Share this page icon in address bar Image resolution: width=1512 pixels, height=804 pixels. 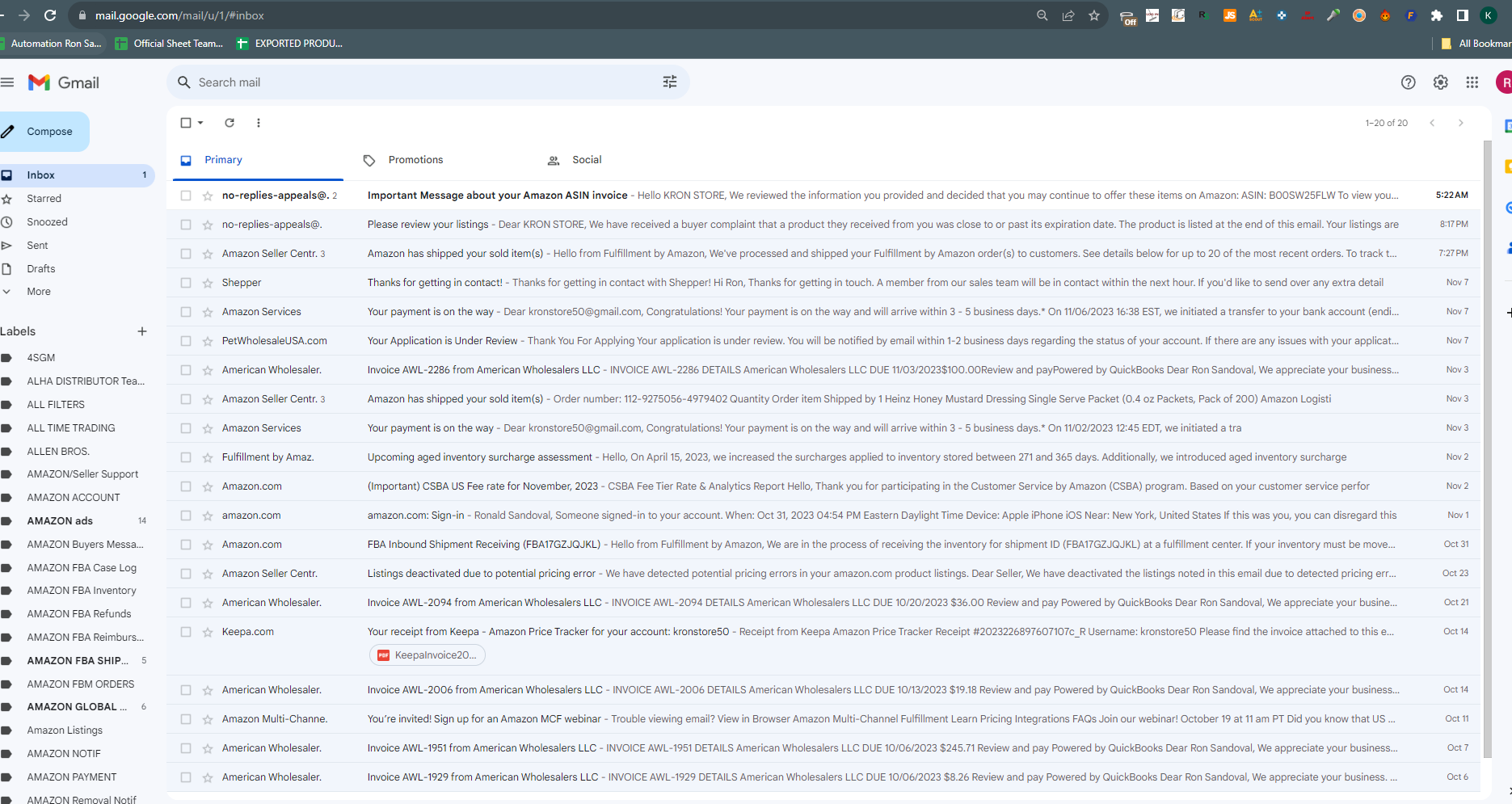click(x=1068, y=15)
